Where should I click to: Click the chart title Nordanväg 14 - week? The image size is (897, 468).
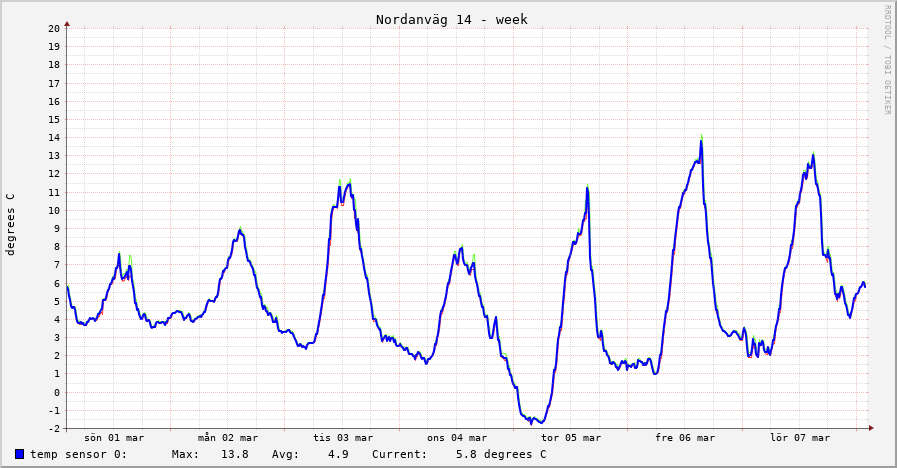click(451, 19)
